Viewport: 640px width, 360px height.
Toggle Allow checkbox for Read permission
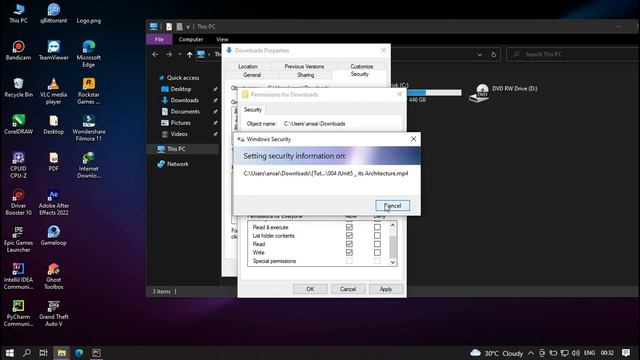click(x=349, y=244)
